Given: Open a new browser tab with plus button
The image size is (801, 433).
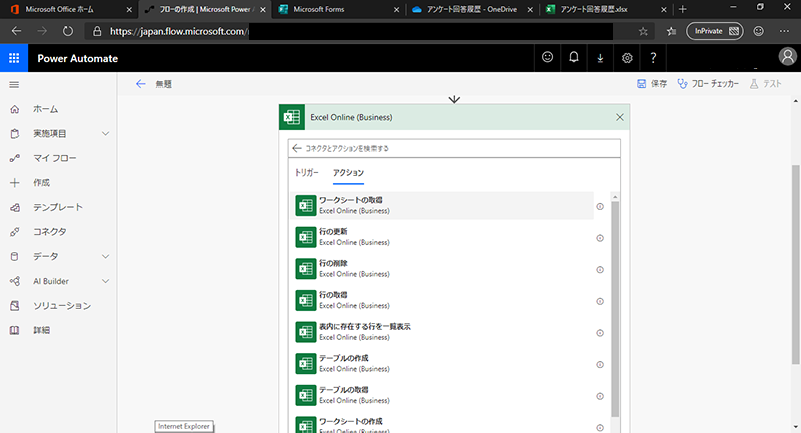Looking at the screenshot, I should pos(682,9).
